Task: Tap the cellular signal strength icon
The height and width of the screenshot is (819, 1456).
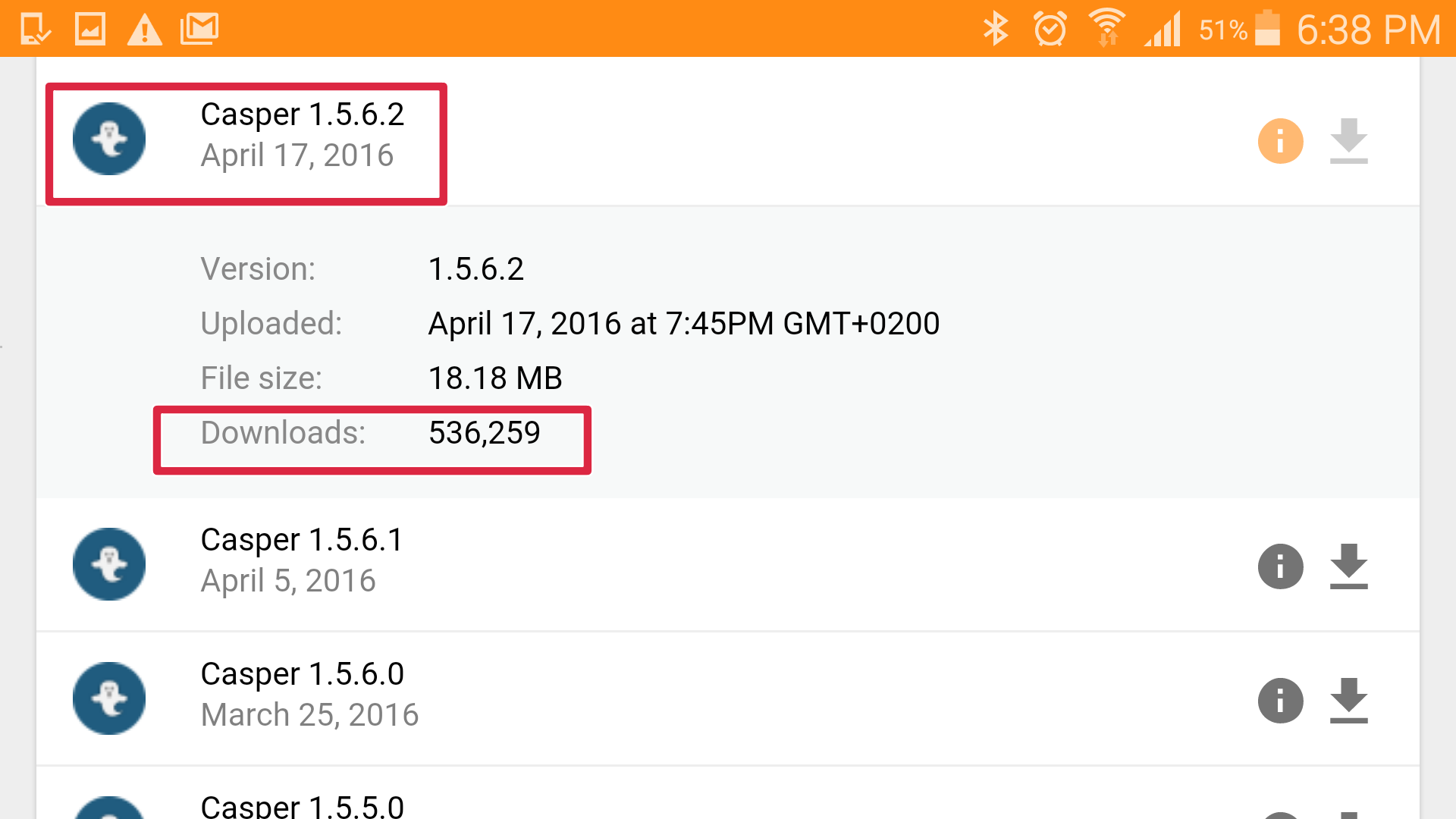Action: (x=1163, y=30)
